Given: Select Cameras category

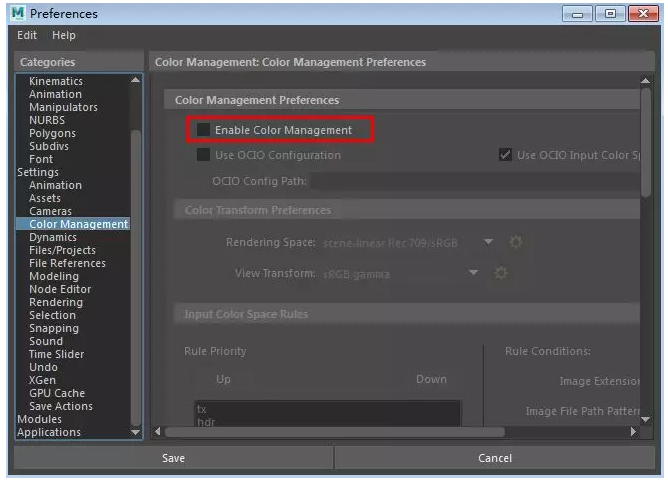Looking at the screenshot, I should coord(50,211).
